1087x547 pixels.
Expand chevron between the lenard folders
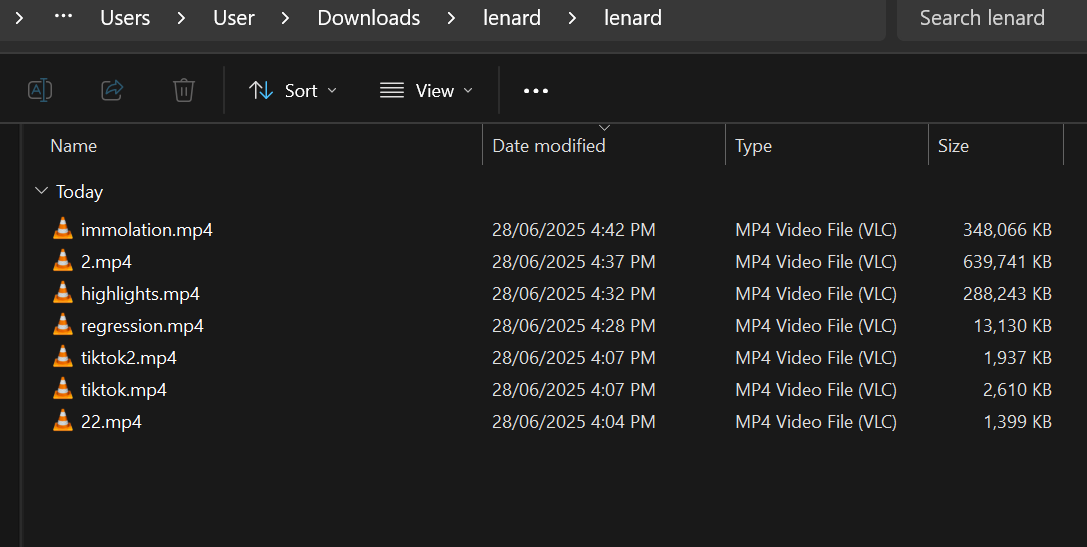tap(573, 18)
